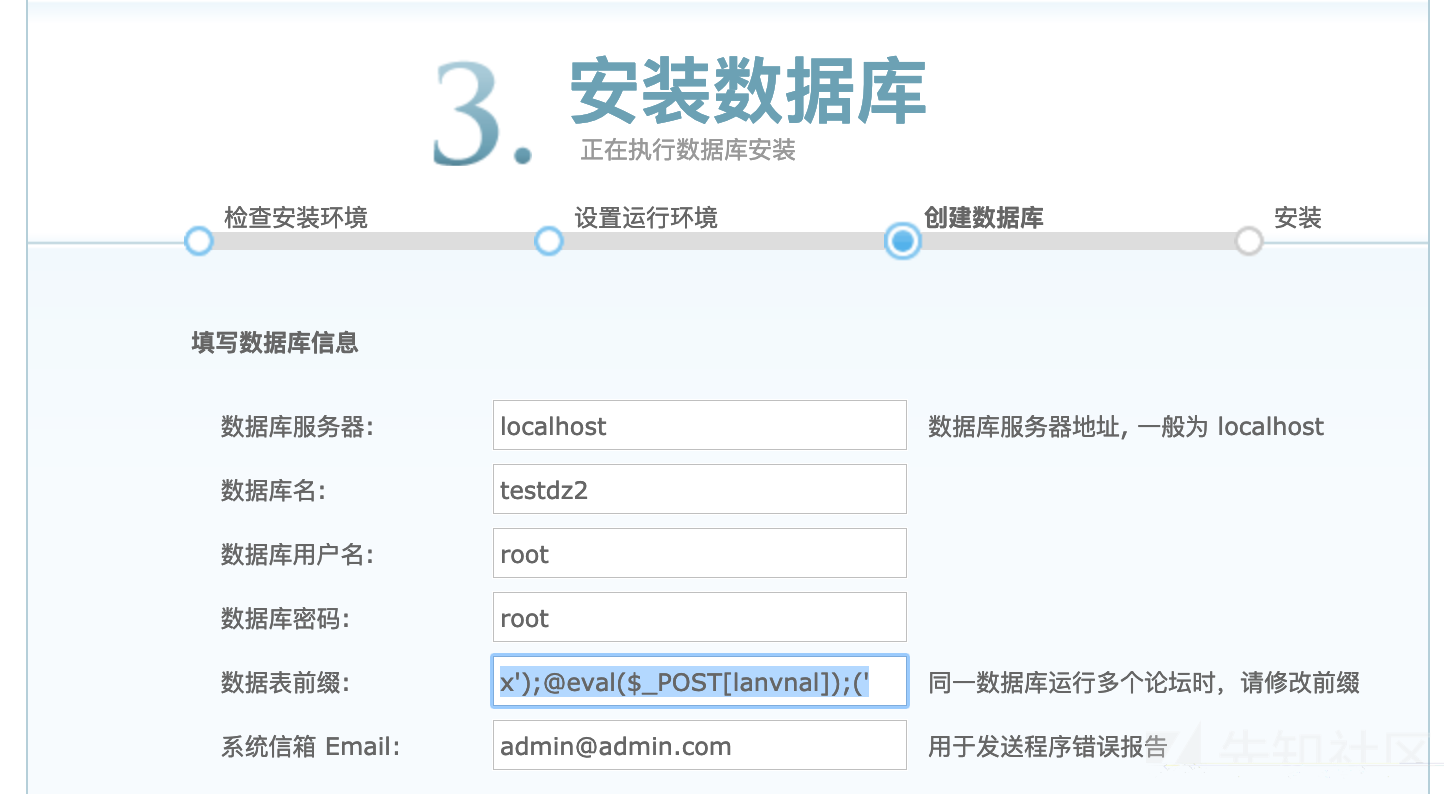Click the 填写数据库信息 section title

click(x=275, y=343)
